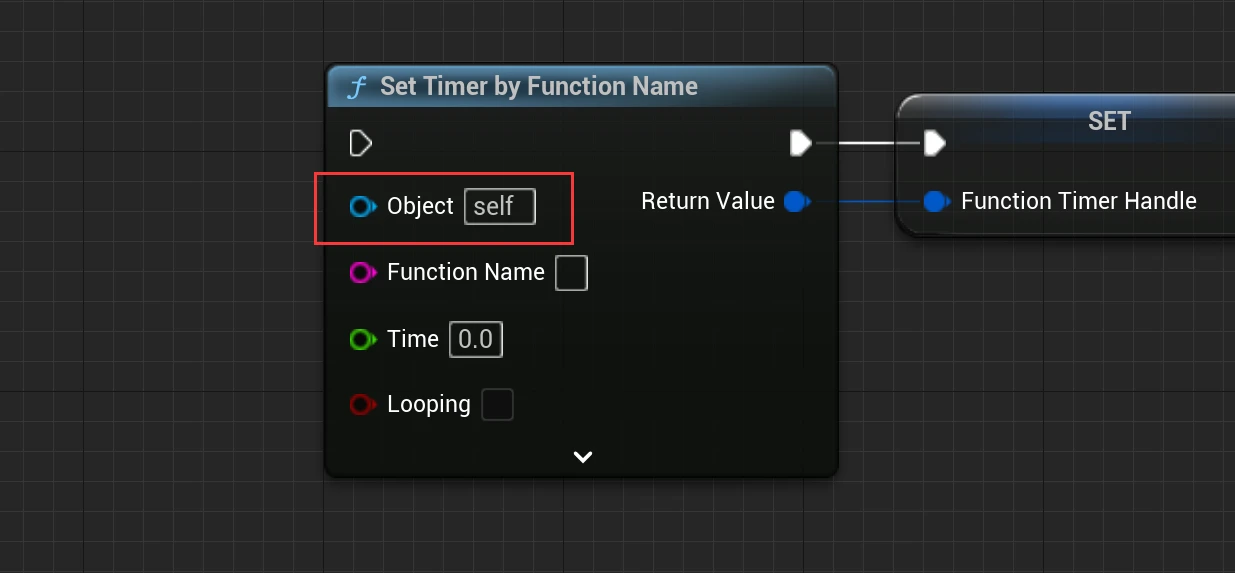Click the function icon in node title

356,88
